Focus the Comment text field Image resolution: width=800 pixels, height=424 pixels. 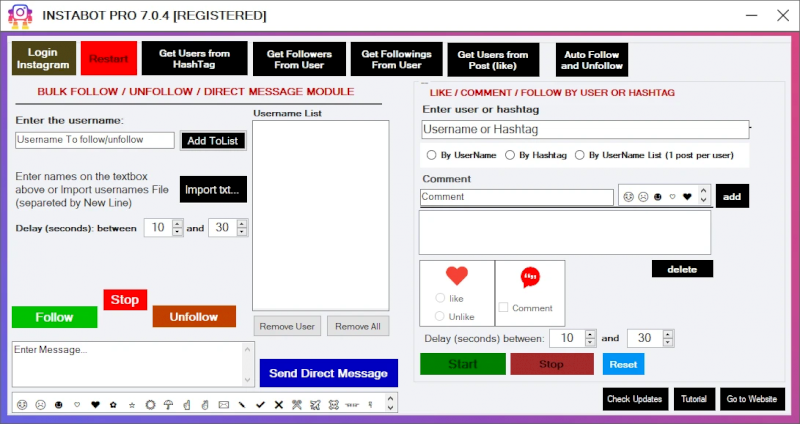[x=517, y=197]
